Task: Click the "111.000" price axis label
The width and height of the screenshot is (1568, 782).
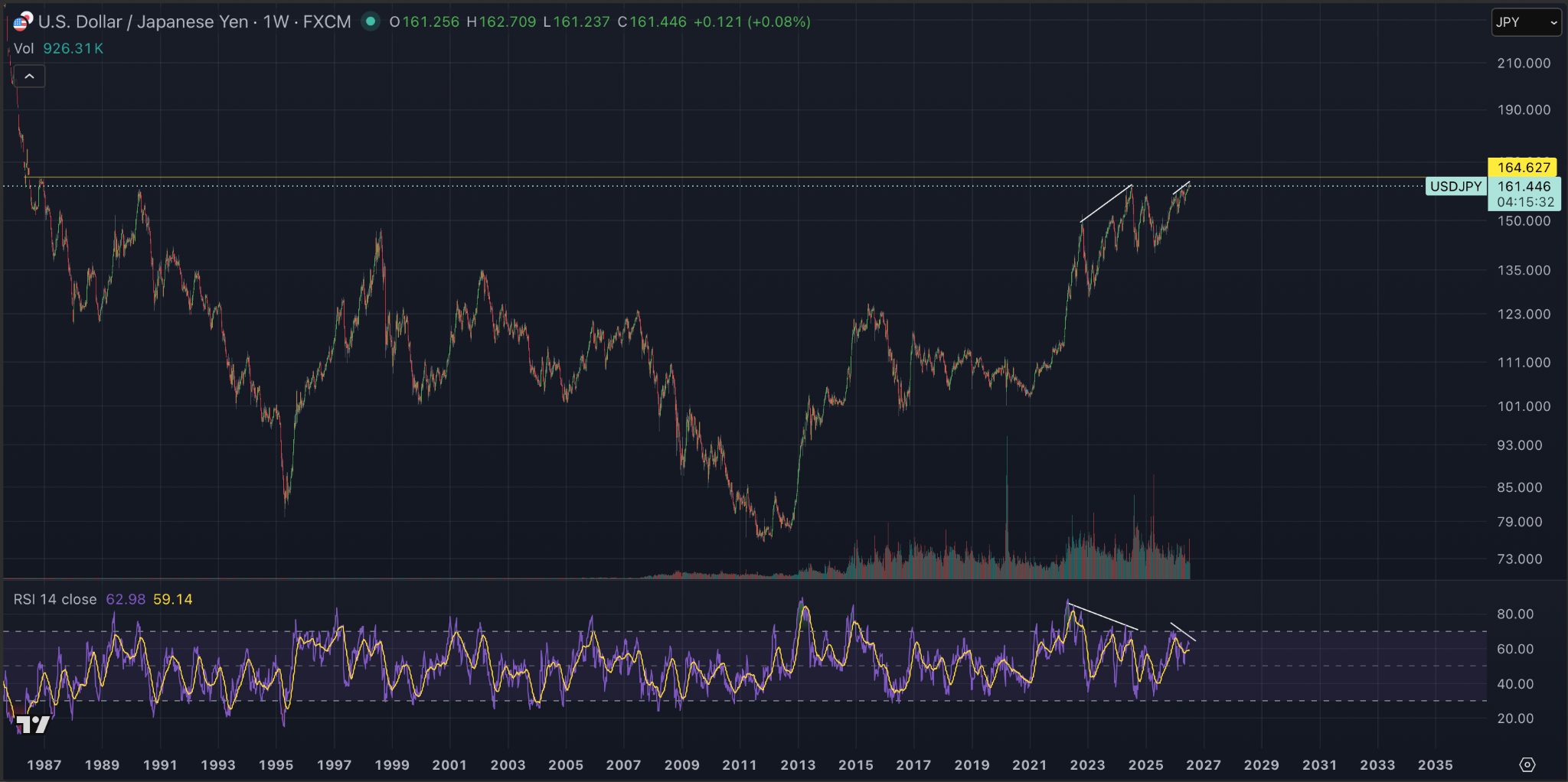Action: tap(1524, 362)
